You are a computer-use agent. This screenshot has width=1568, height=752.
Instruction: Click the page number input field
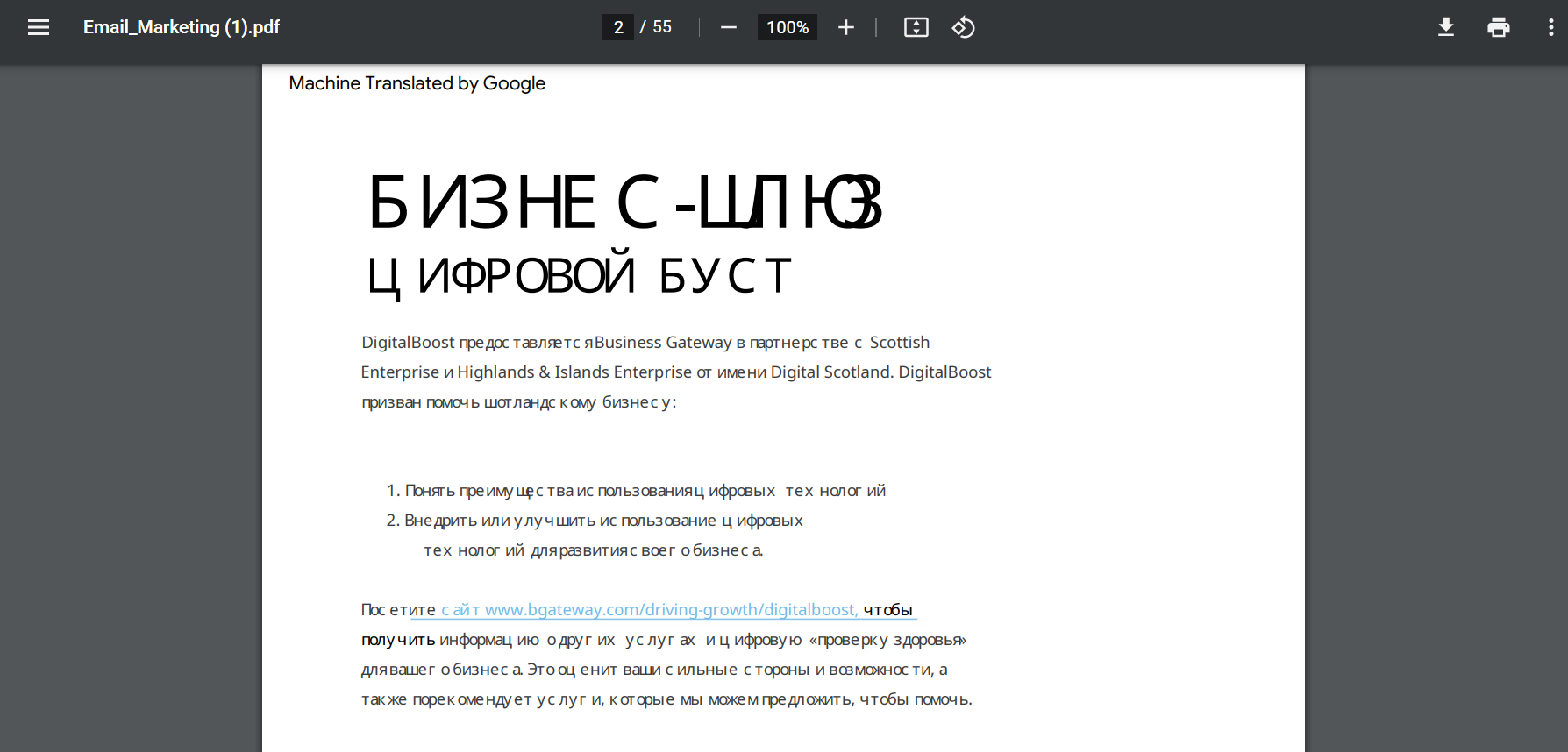[618, 27]
